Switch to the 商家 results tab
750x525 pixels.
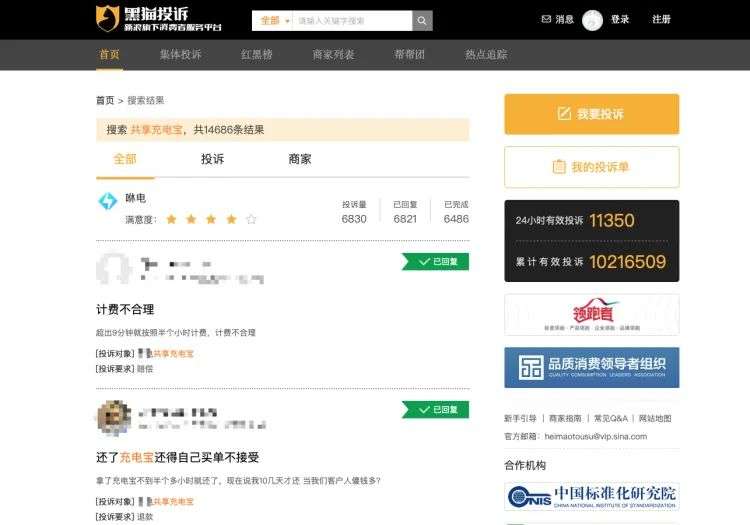pyautogui.click(x=300, y=159)
